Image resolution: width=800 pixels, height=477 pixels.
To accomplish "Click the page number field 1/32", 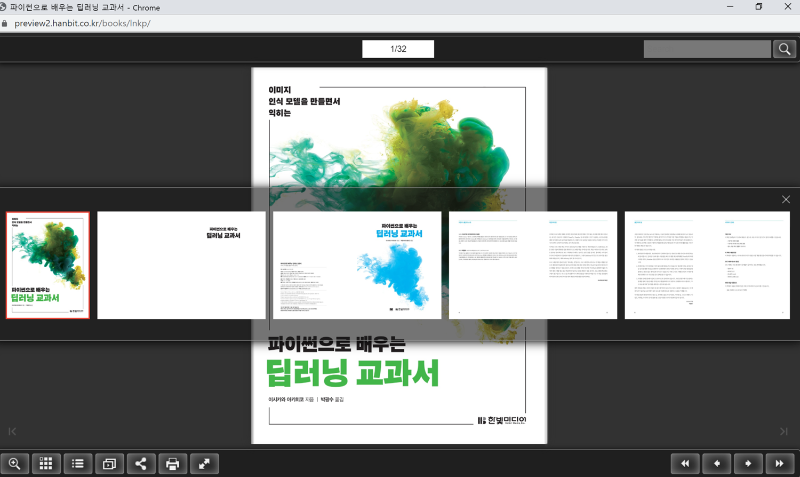I will click(x=398, y=49).
